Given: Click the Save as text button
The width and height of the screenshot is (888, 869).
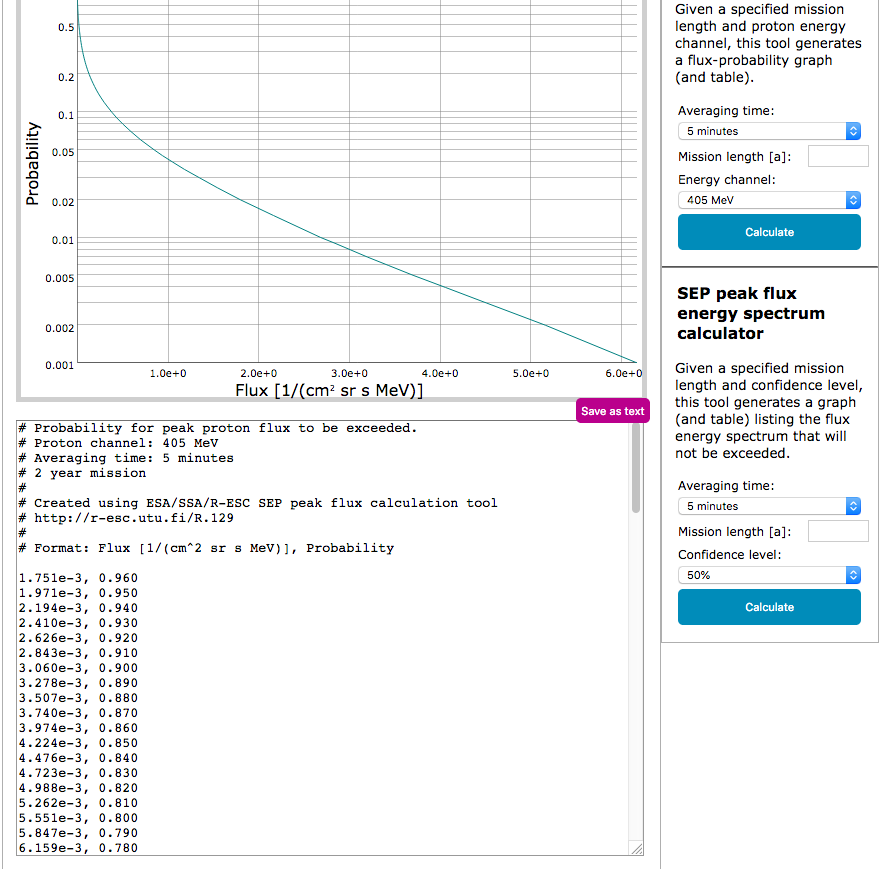Looking at the screenshot, I should click(612, 411).
